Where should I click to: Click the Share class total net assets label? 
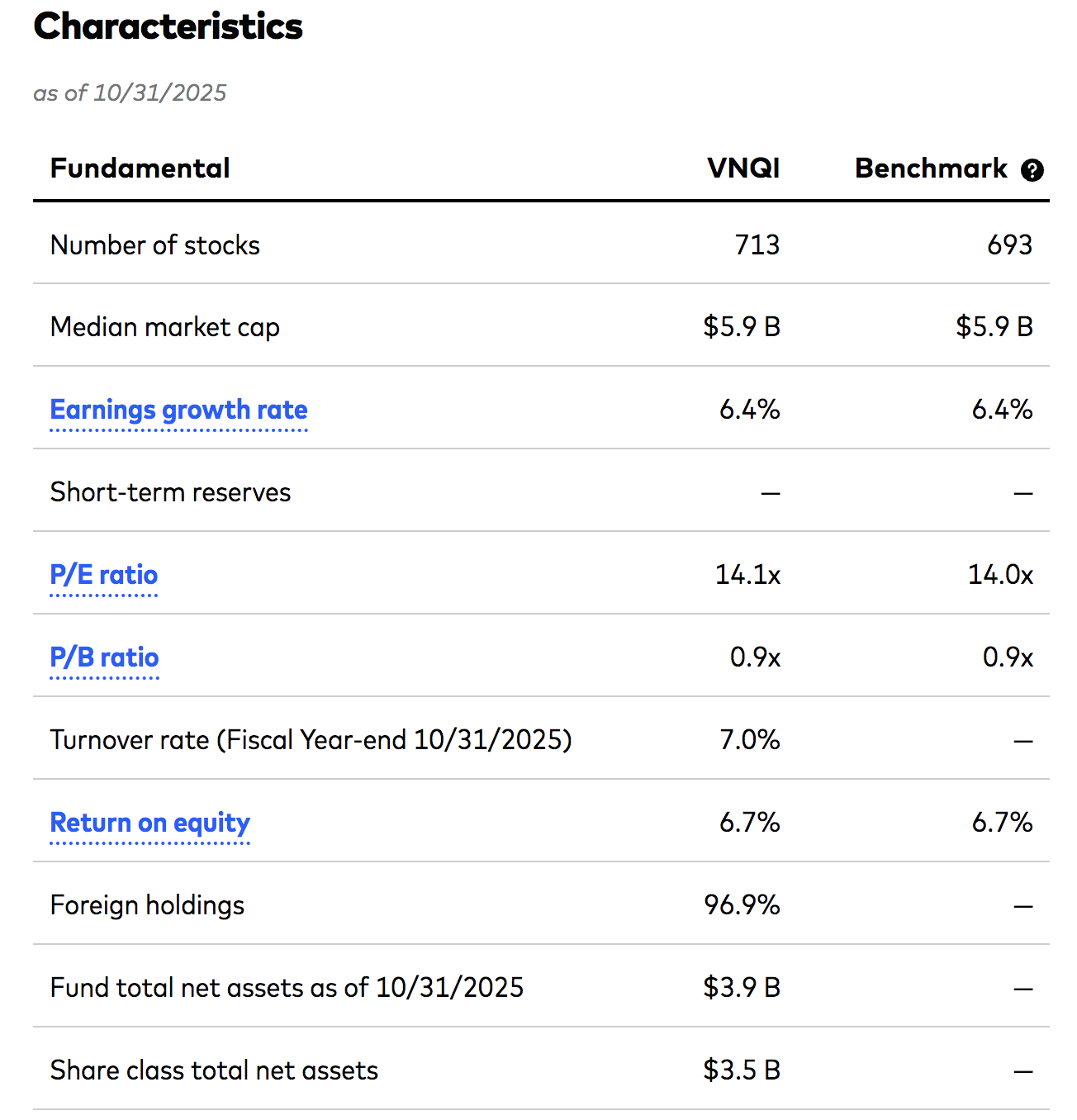click(214, 1070)
